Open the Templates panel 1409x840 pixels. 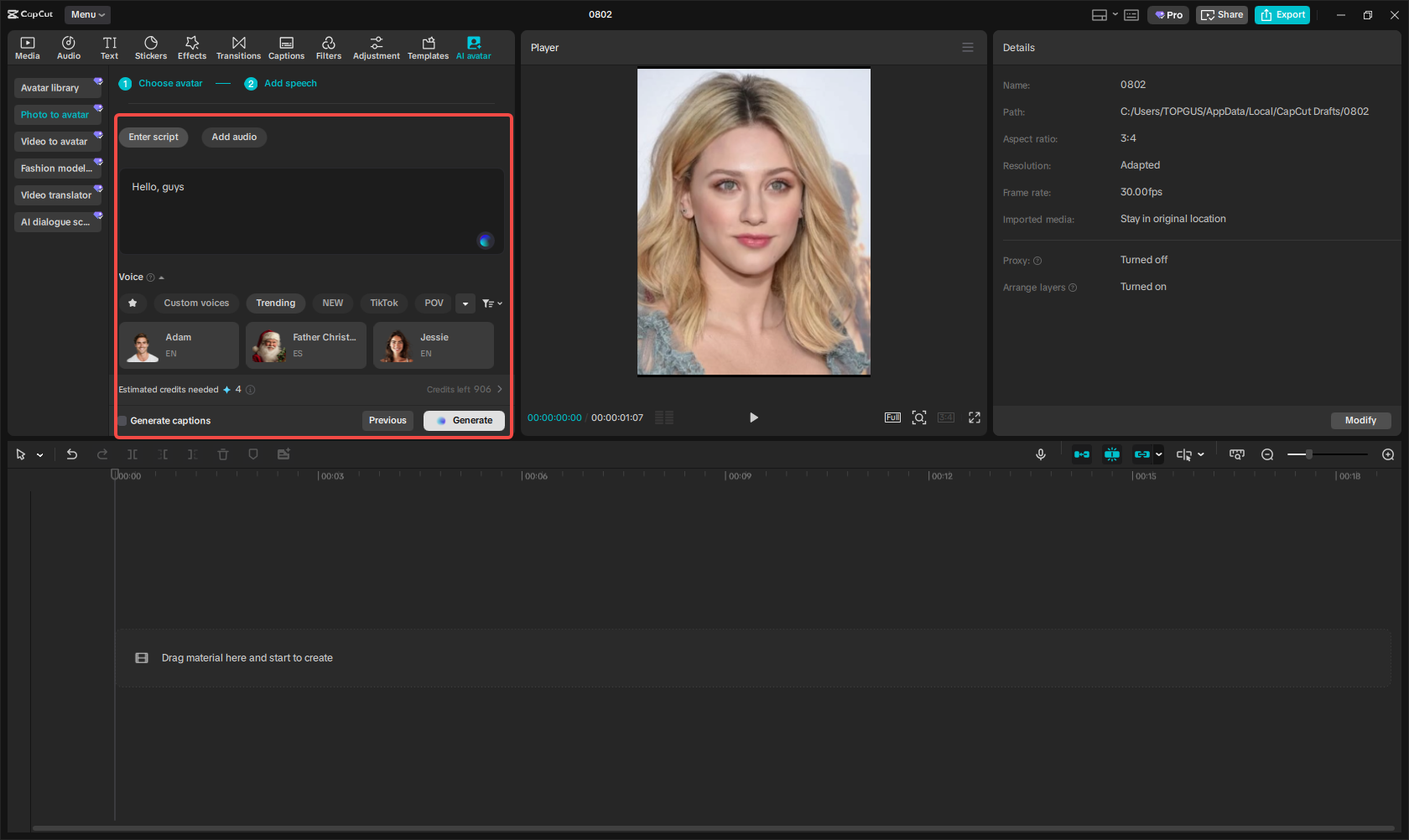tap(428, 47)
